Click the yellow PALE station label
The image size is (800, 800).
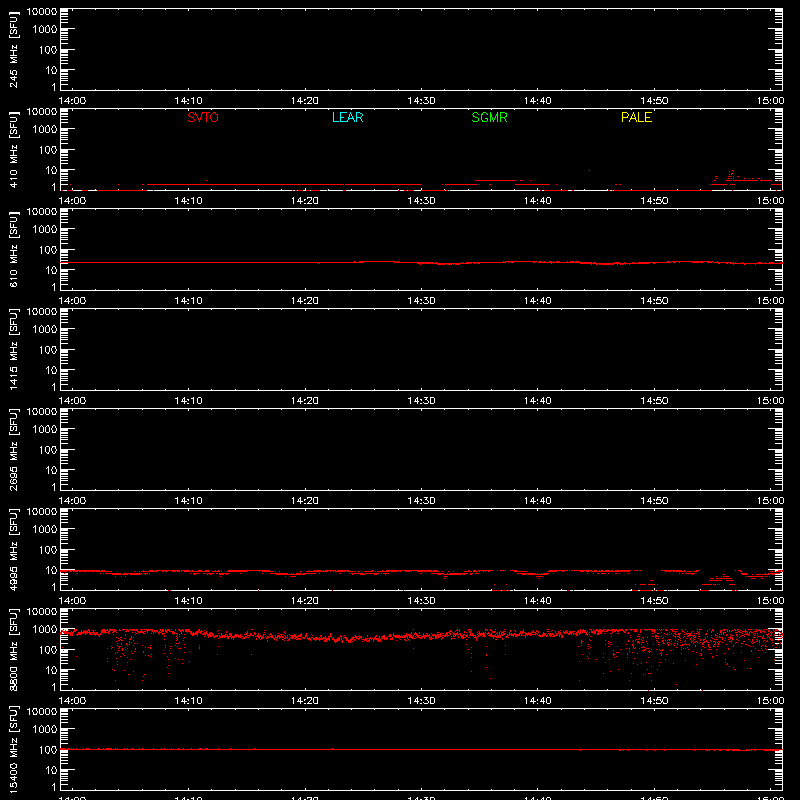[x=636, y=117]
